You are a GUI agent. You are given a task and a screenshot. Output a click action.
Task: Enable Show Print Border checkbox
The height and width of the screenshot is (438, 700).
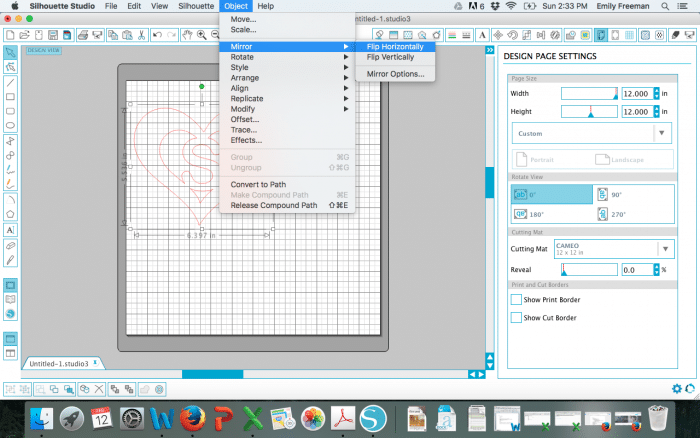(x=516, y=300)
